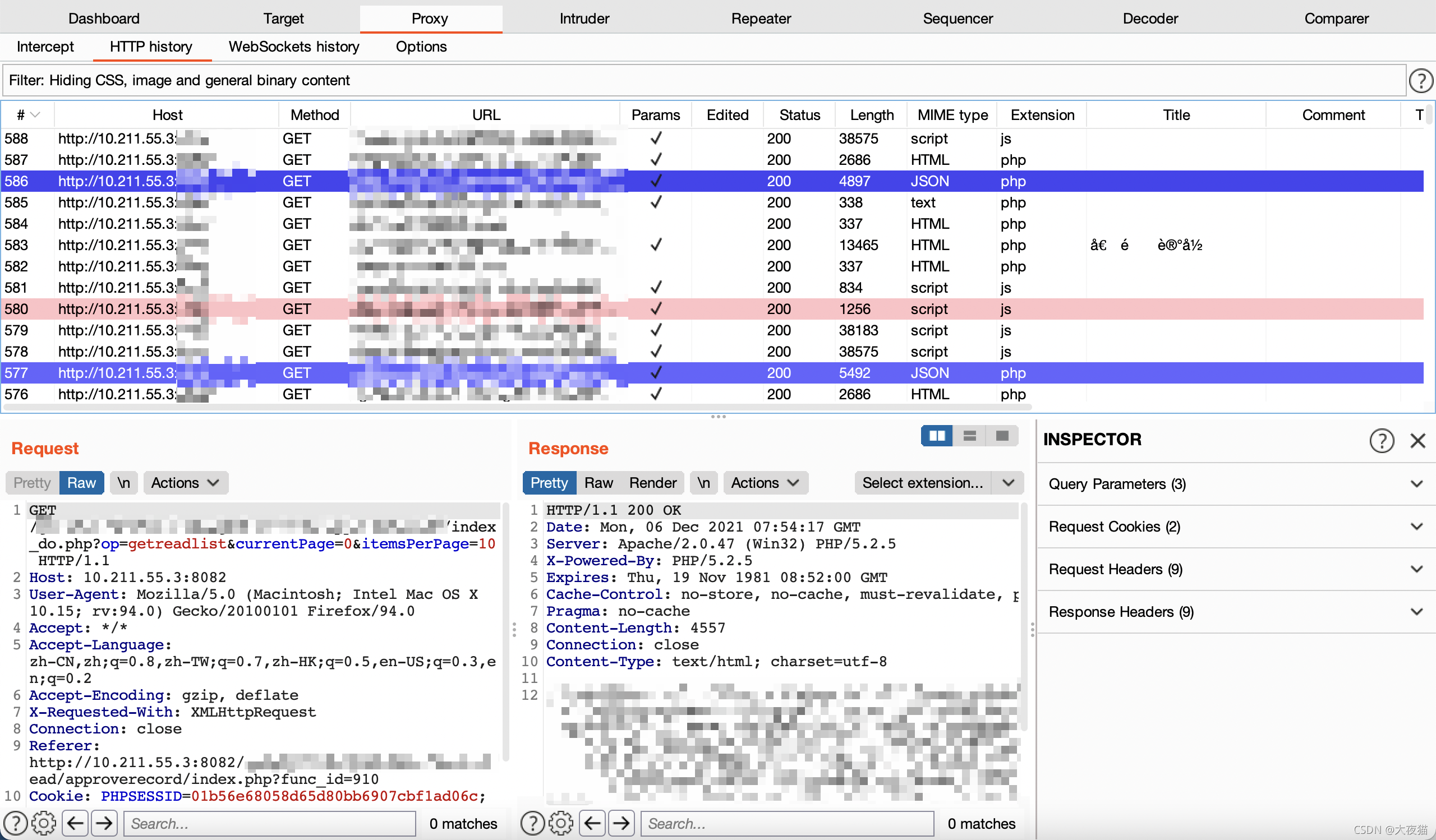Screen dimensions: 1436x840
Task: Switch to top-bottom layout view icon
Action: (x=969, y=436)
